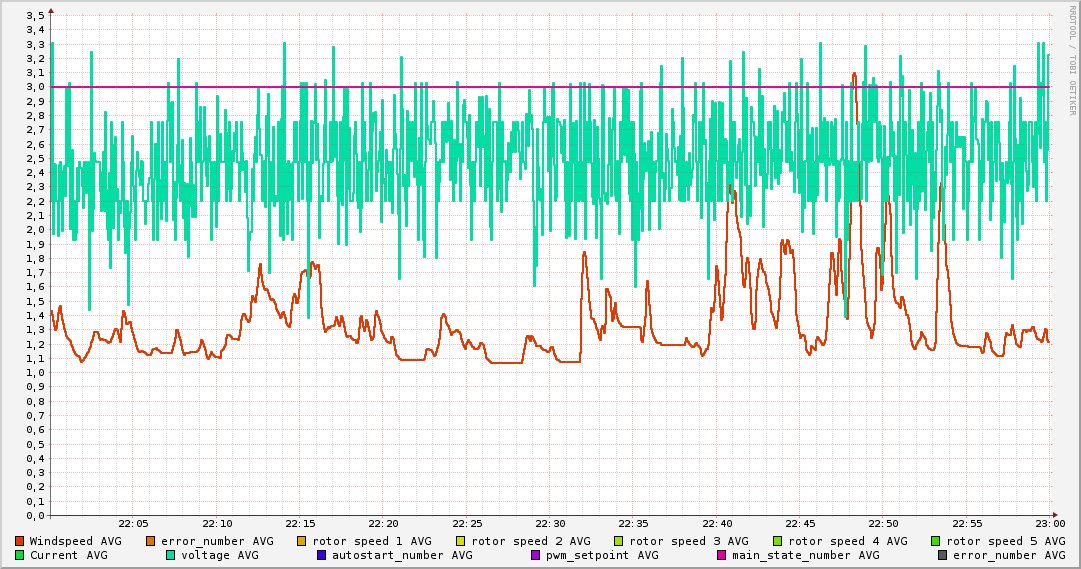Click the dark gray error_number AVG swatch

(942, 555)
